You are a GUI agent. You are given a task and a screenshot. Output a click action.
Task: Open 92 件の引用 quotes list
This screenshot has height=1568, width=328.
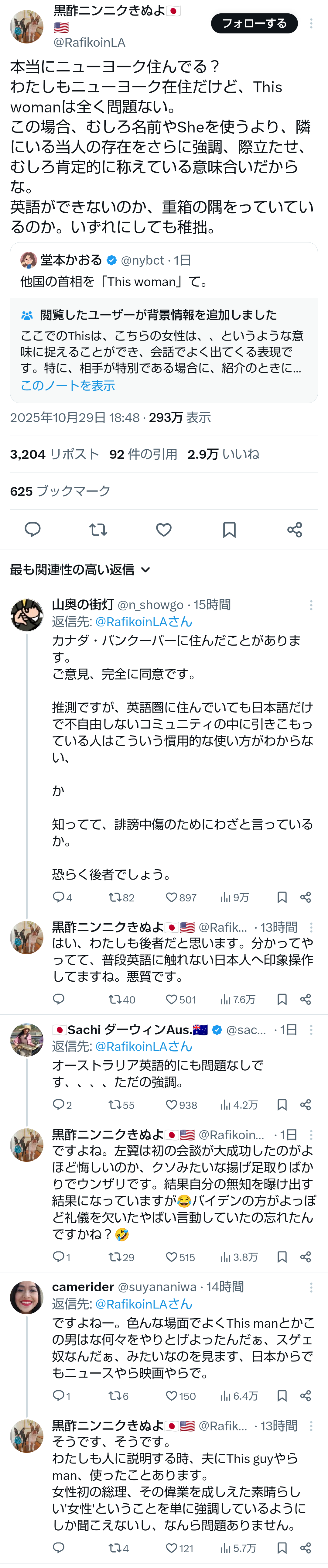coord(143,454)
